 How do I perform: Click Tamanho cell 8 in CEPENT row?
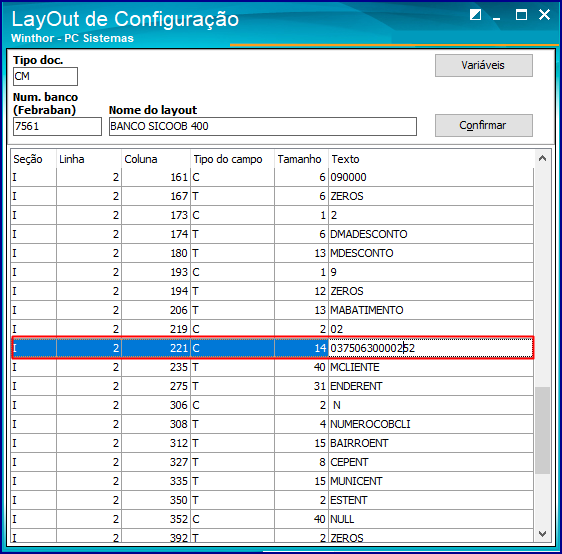coord(301,462)
